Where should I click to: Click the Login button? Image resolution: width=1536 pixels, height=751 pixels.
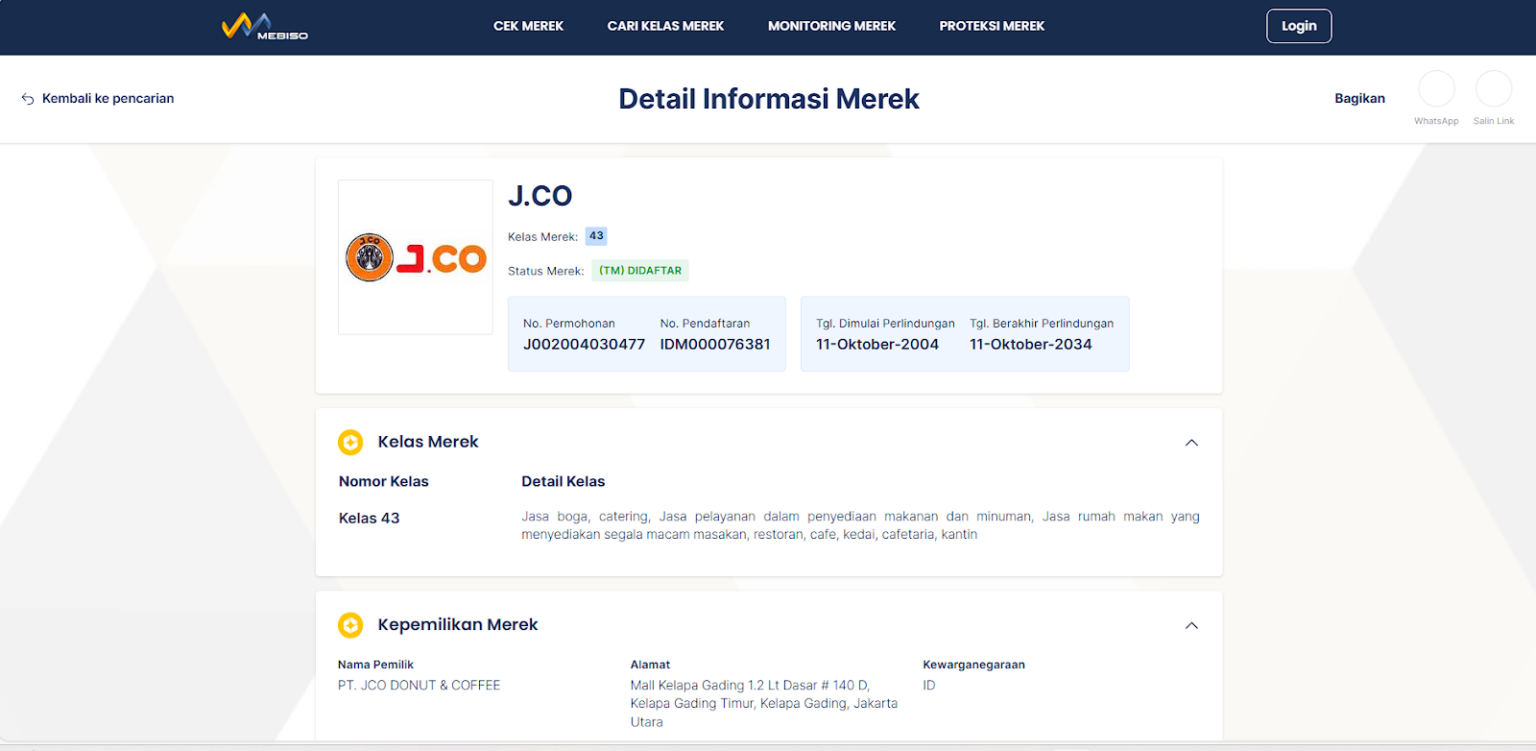pyautogui.click(x=1298, y=26)
